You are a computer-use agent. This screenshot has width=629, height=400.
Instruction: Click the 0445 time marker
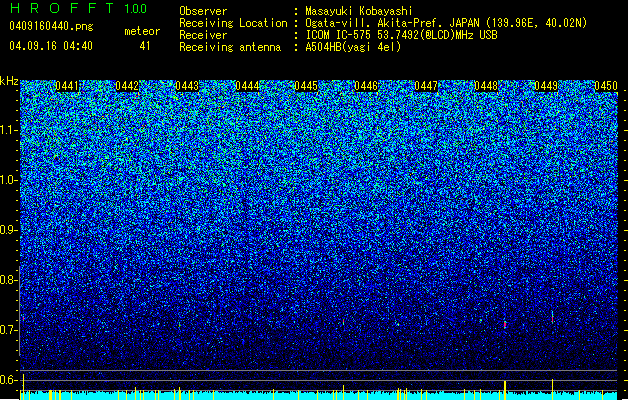tap(306, 86)
